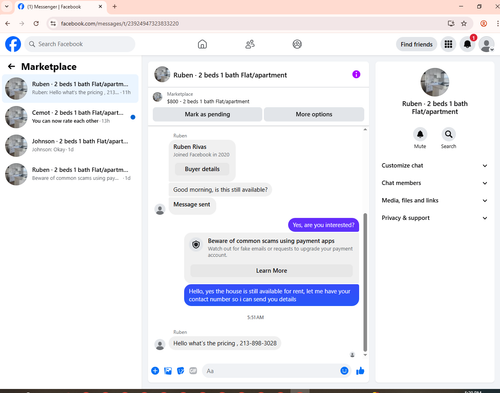Click the listing thumbnail in right panel
The image size is (500, 393).
click(x=435, y=82)
